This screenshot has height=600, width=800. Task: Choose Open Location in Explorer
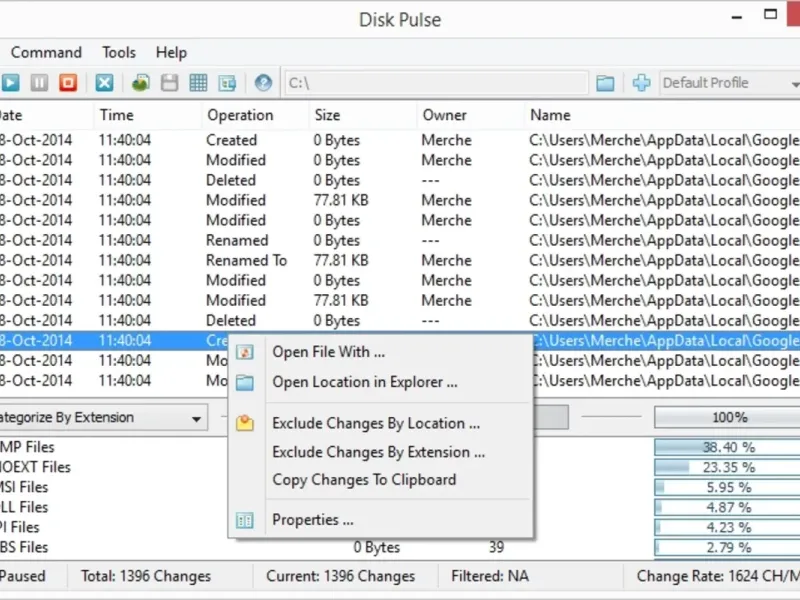[x=364, y=382]
